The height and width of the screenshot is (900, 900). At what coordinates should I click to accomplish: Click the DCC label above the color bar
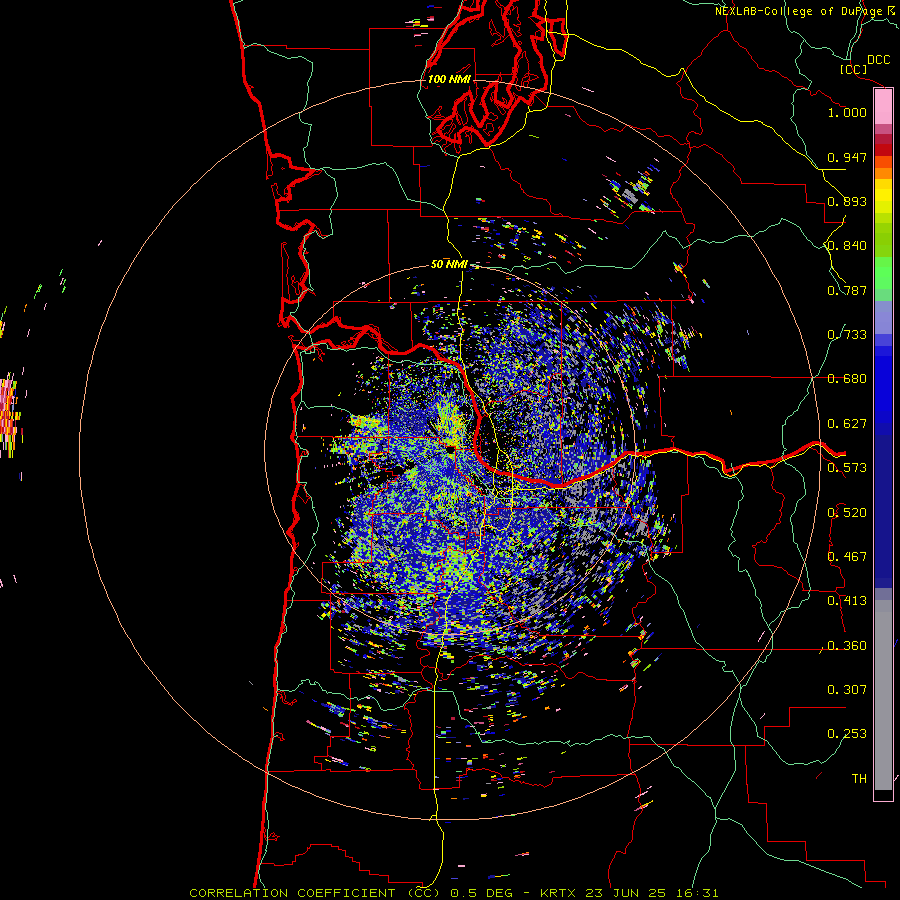point(878,60)
